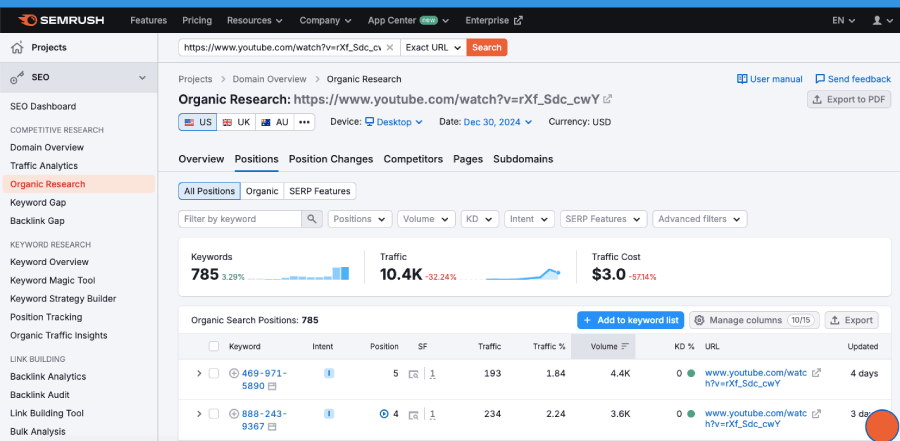Click the add icon next to keyword 888-243-9367
Image resolution: width=900 pixels, height=441 pixels.
[234, 413]
